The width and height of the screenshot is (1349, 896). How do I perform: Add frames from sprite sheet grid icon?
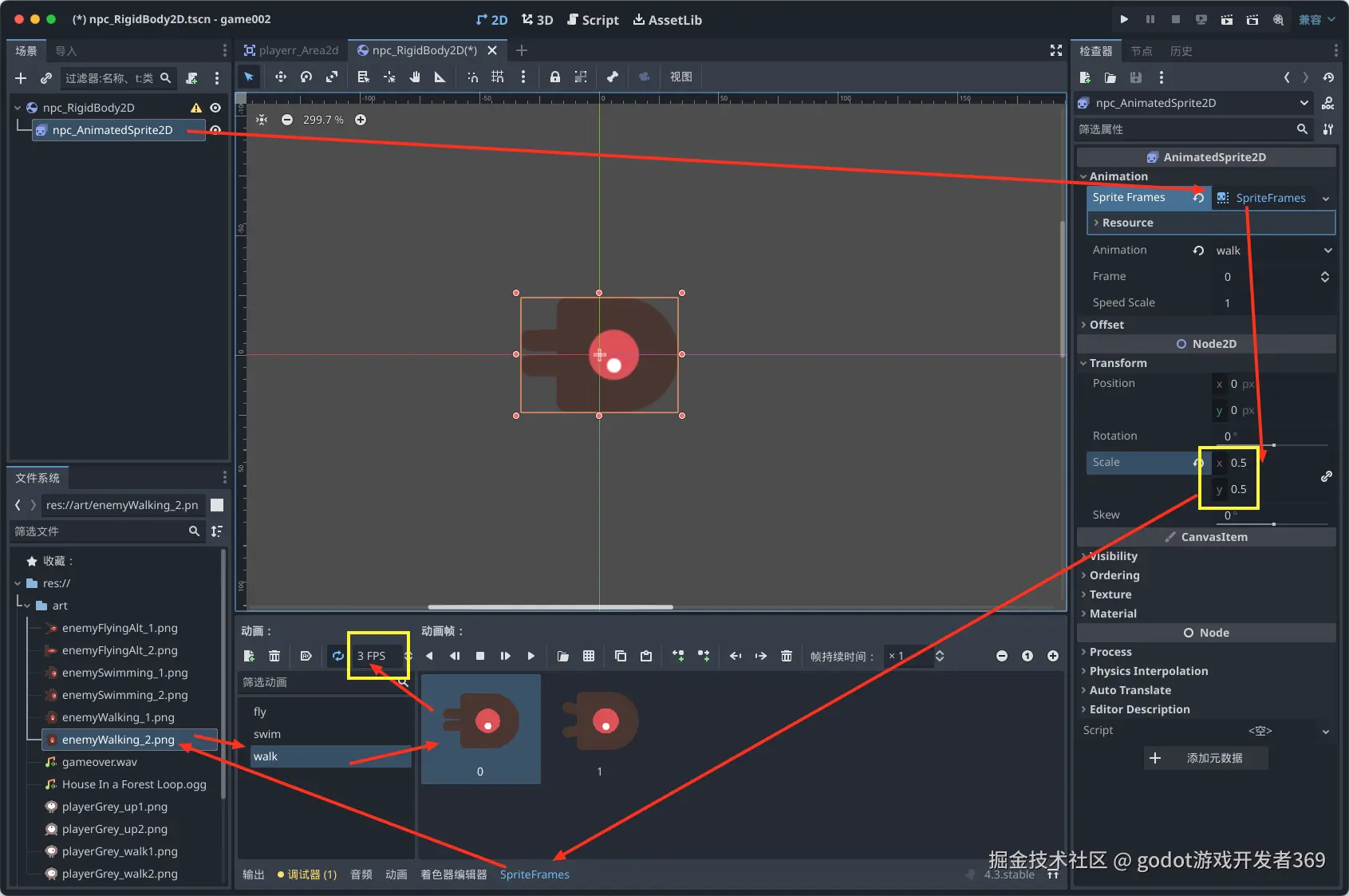pos(589,656)
